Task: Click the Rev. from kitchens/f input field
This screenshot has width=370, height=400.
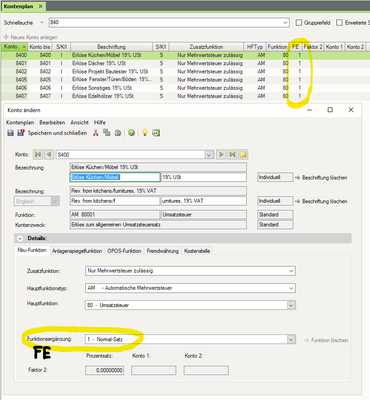Action: 115,201
